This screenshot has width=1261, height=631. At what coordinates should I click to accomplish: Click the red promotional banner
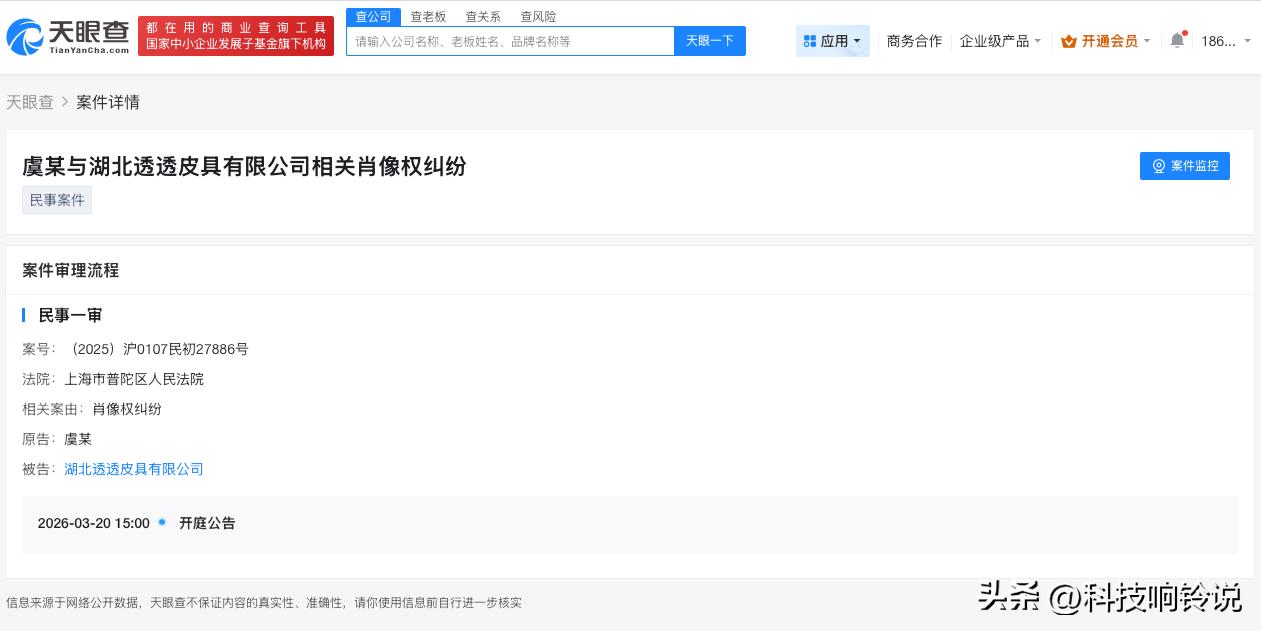[x=236, y=36]
